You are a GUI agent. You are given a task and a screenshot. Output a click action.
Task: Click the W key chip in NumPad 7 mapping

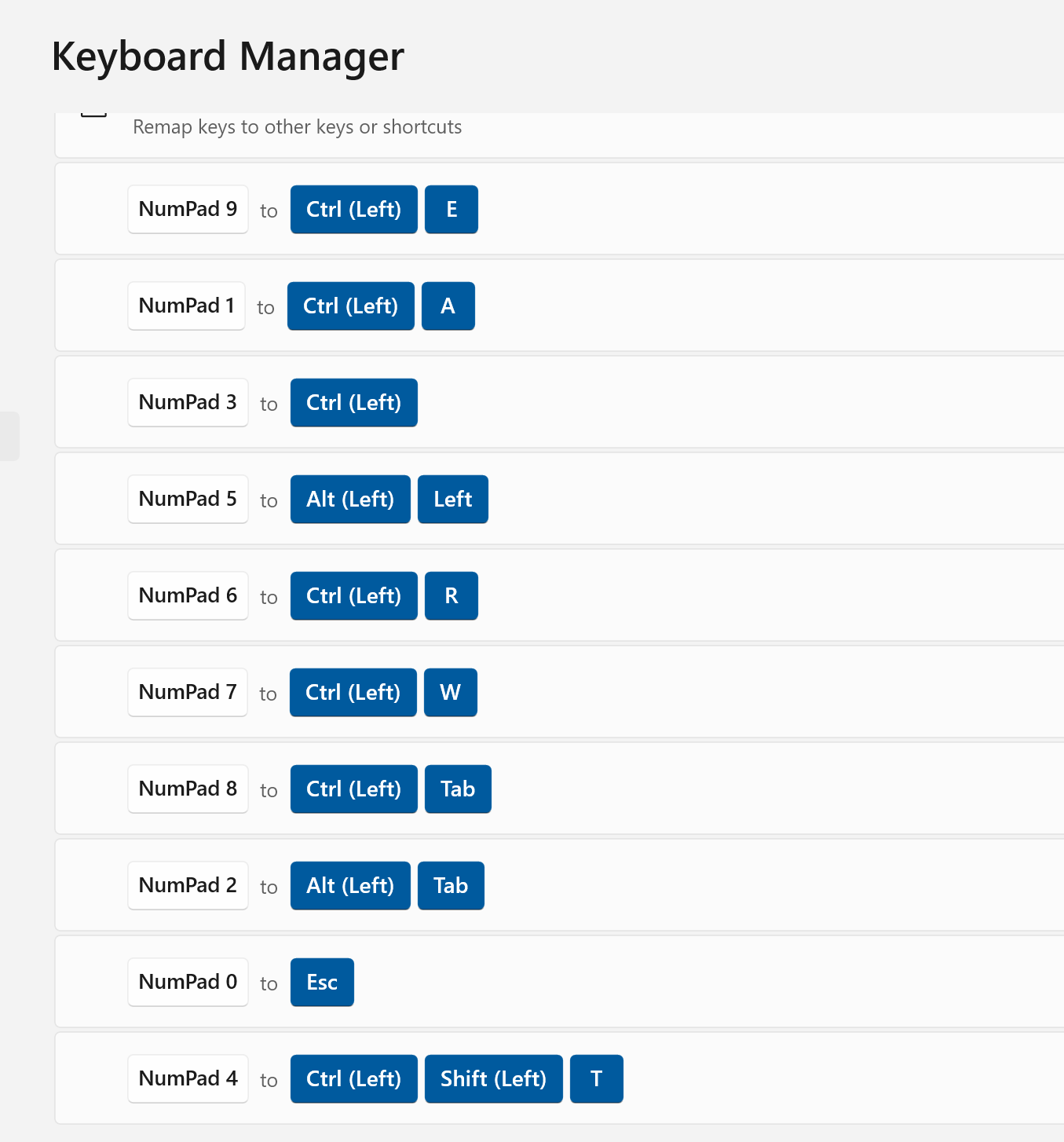(450, 692)
